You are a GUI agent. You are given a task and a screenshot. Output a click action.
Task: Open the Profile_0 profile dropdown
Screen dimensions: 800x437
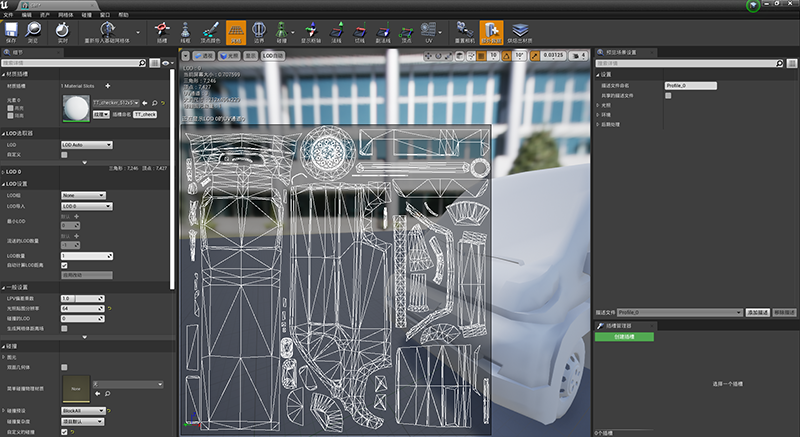click(x=678, y=312)
